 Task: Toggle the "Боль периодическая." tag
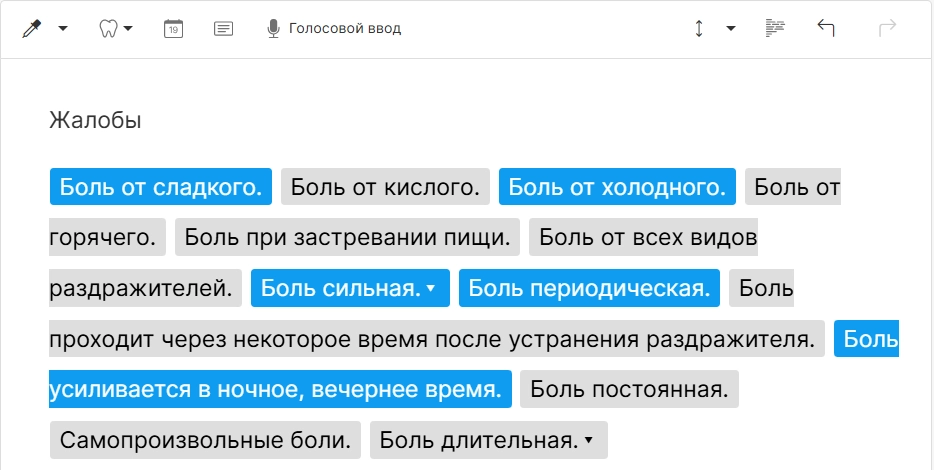click(x=589, y=288)
